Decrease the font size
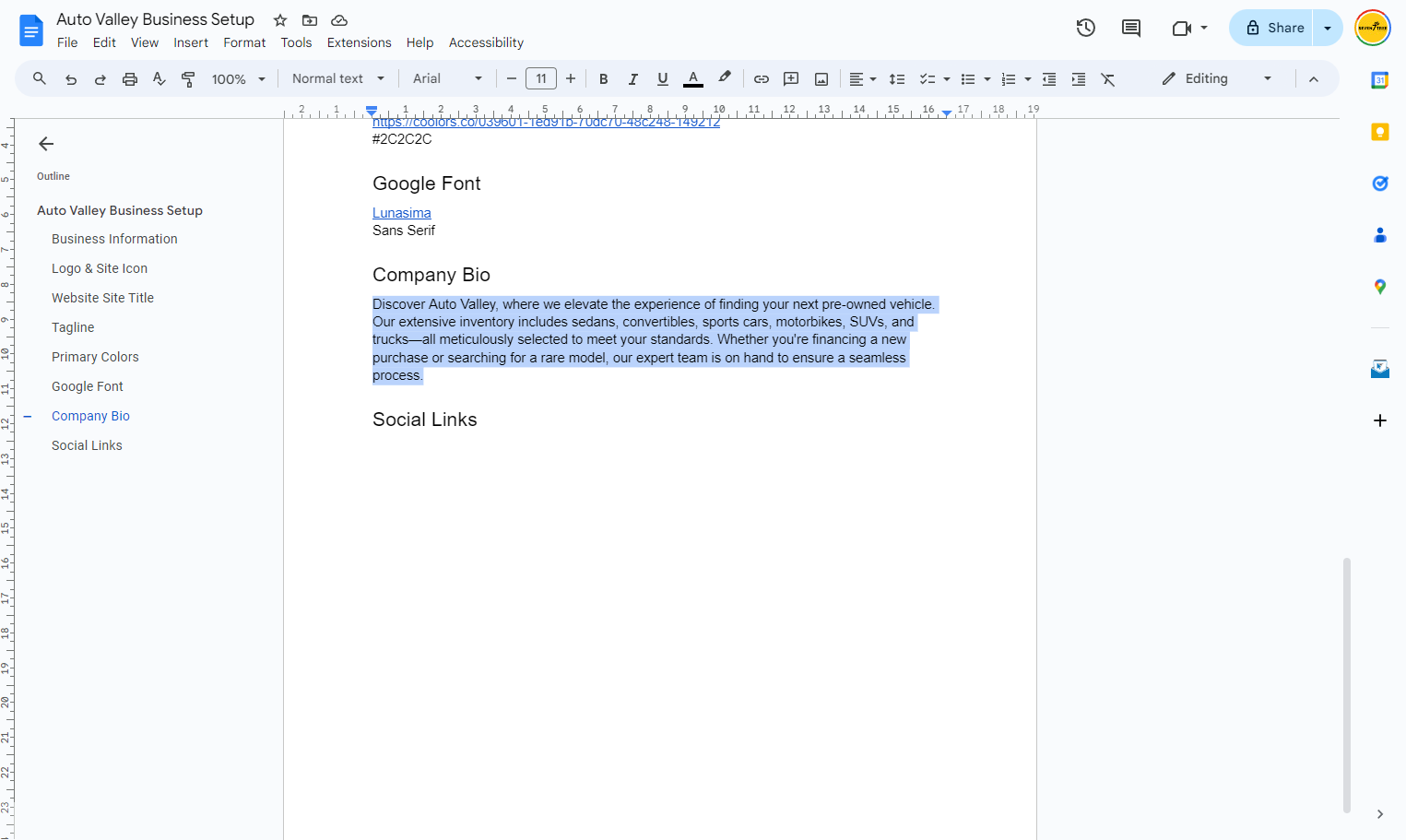Screen dimensions: 1406x840 tap(512, 79)
